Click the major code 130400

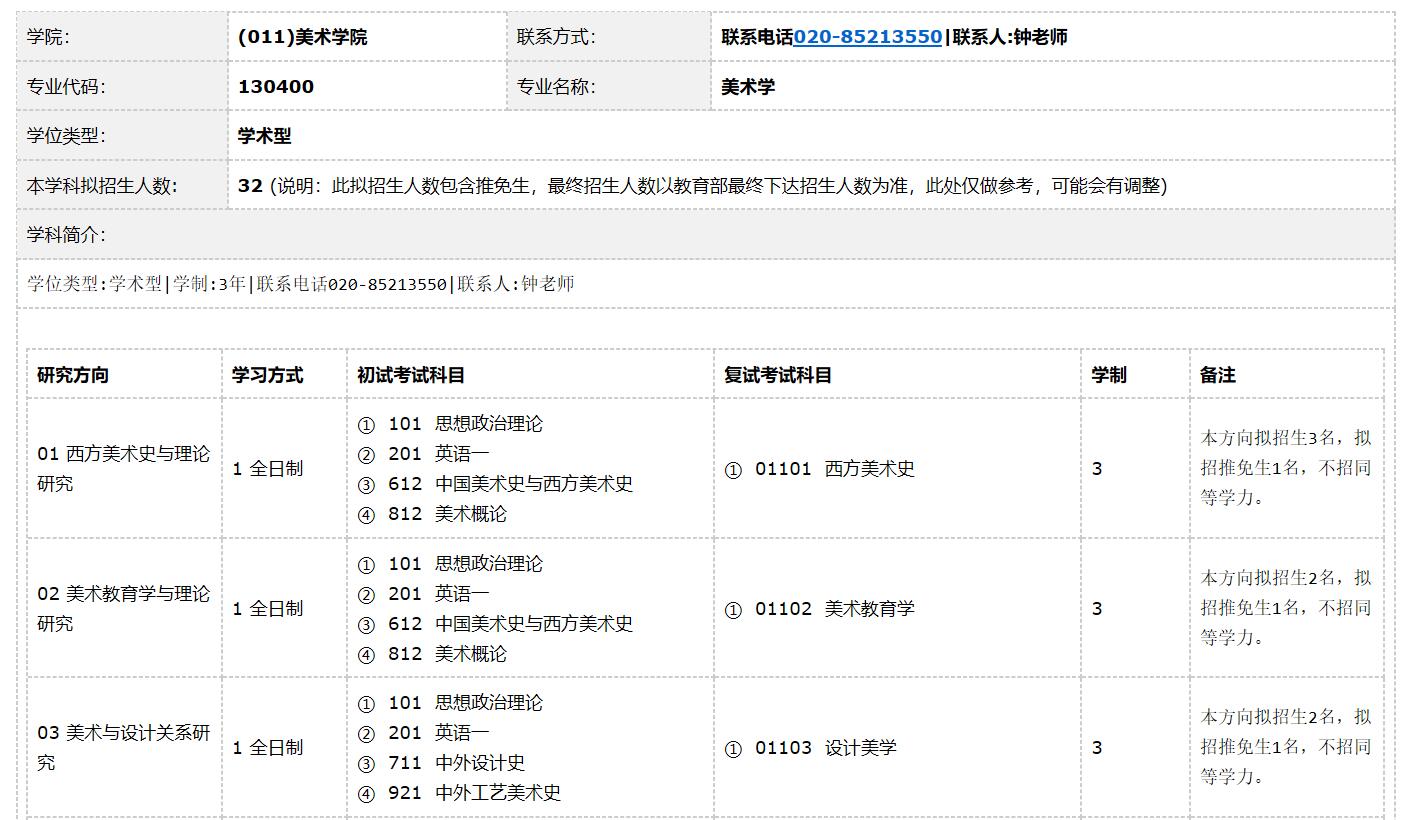(x=276, y=87)
